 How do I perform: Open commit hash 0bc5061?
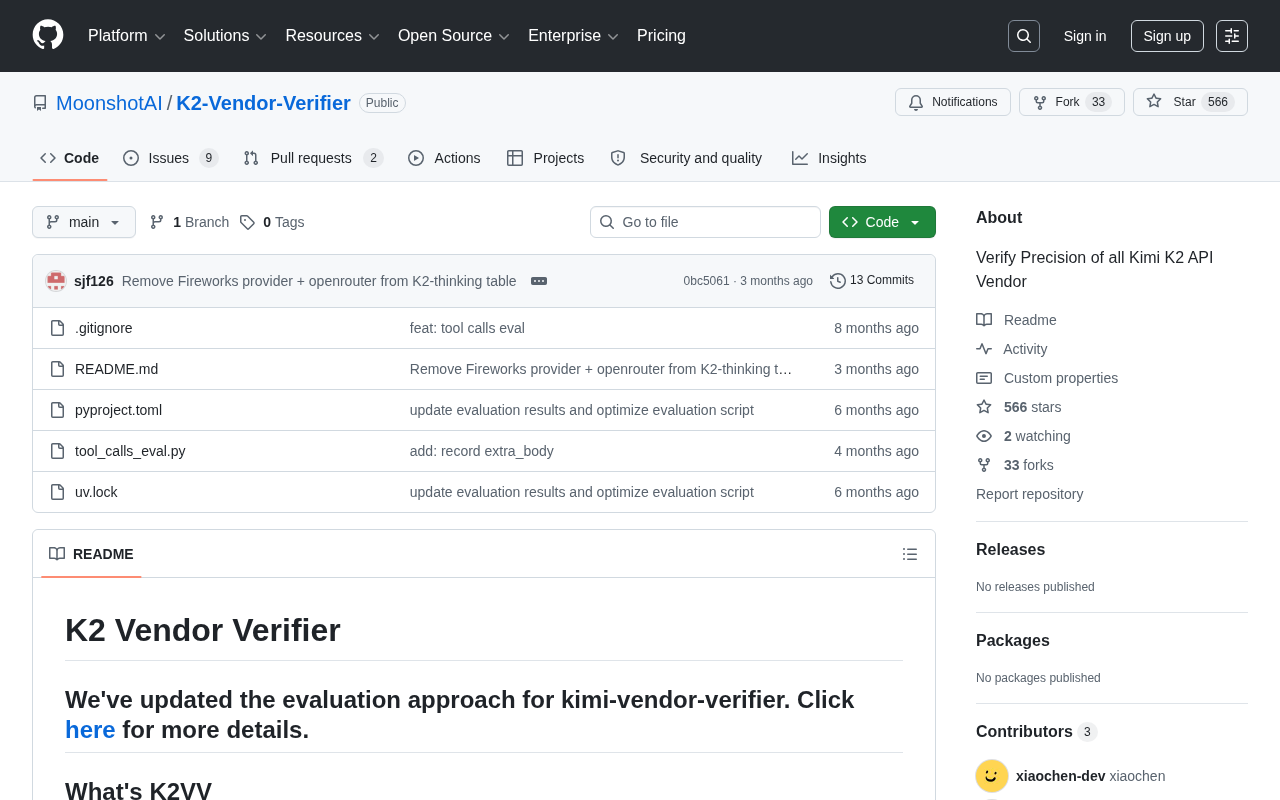(x=706, y=281)
